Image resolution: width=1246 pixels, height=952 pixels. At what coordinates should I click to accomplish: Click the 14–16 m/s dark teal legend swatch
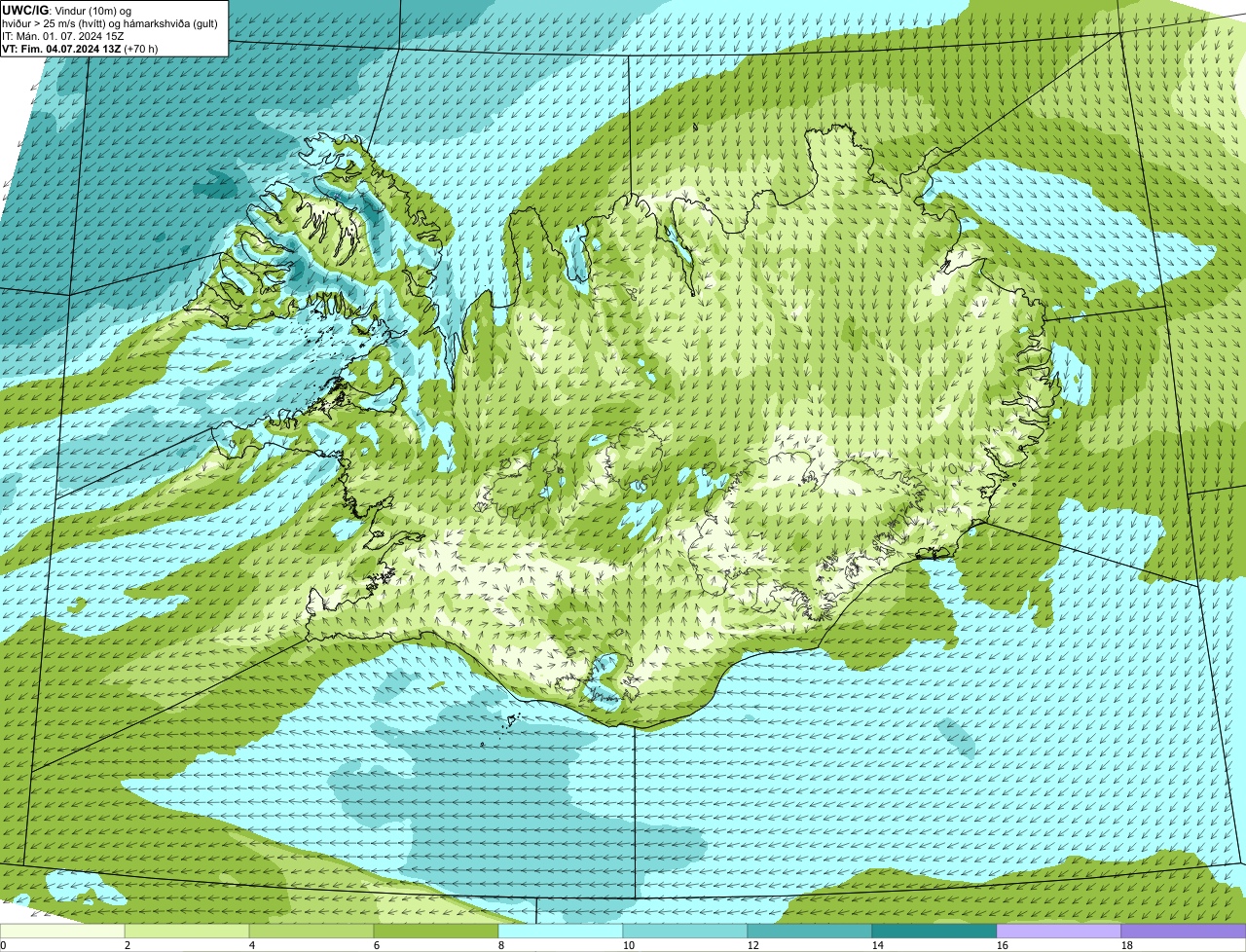[934, 932]
